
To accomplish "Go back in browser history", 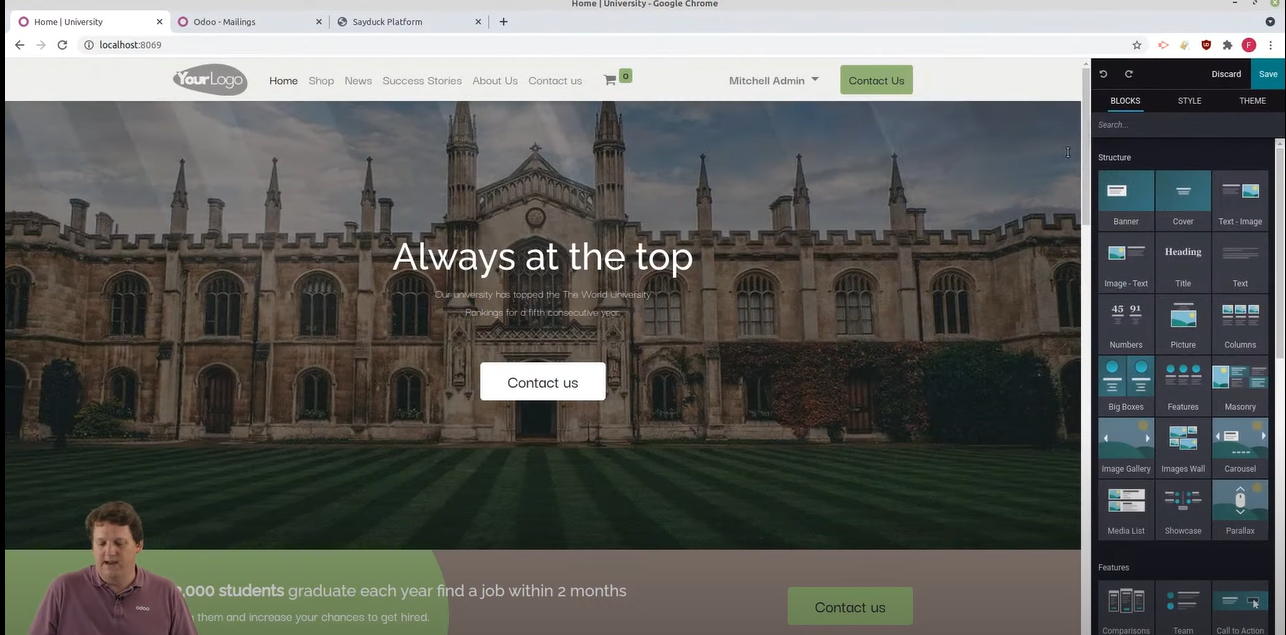I will [19, 45].
